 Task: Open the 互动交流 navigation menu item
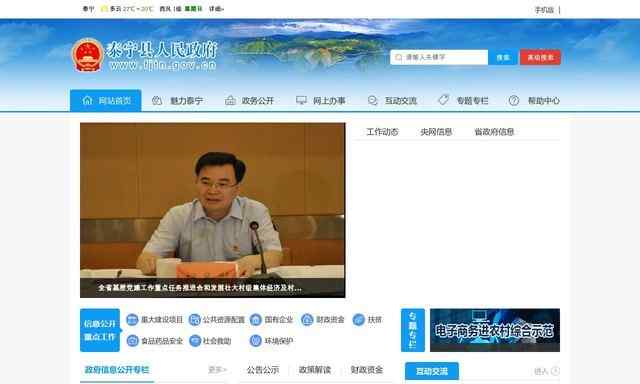point(392,100)
